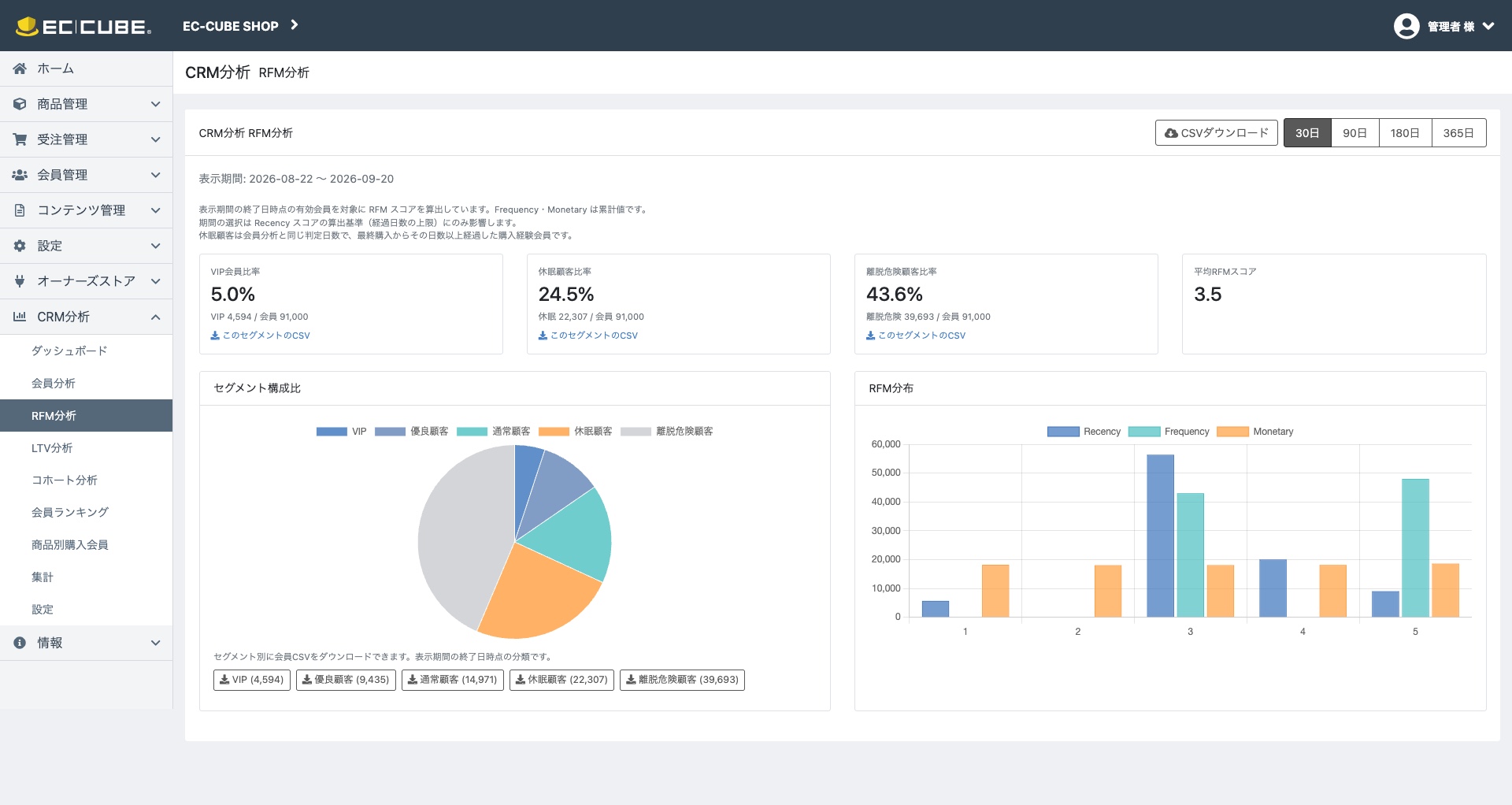Screen dimensions: 1512x805
Task: Switch period to 90日
Action: 1354,133
